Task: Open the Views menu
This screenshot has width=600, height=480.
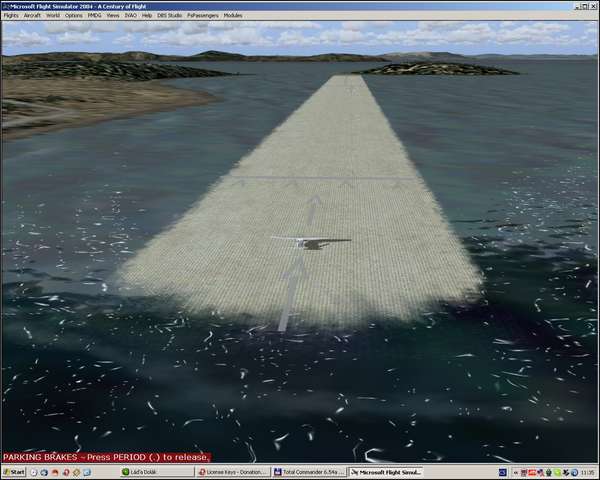Action: coord(112,15)
